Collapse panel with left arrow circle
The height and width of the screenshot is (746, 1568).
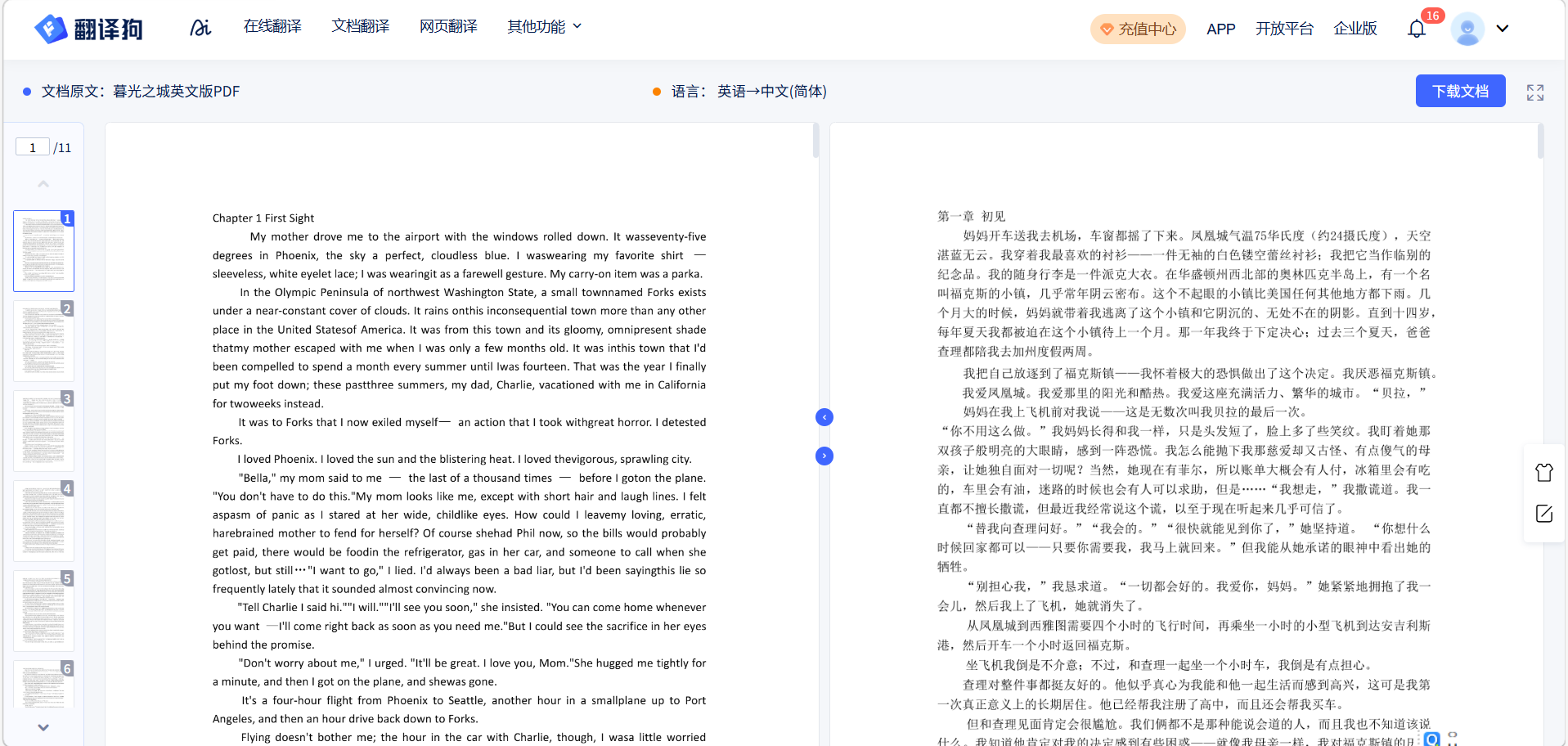pyautogui.click(x=824, y=417)
